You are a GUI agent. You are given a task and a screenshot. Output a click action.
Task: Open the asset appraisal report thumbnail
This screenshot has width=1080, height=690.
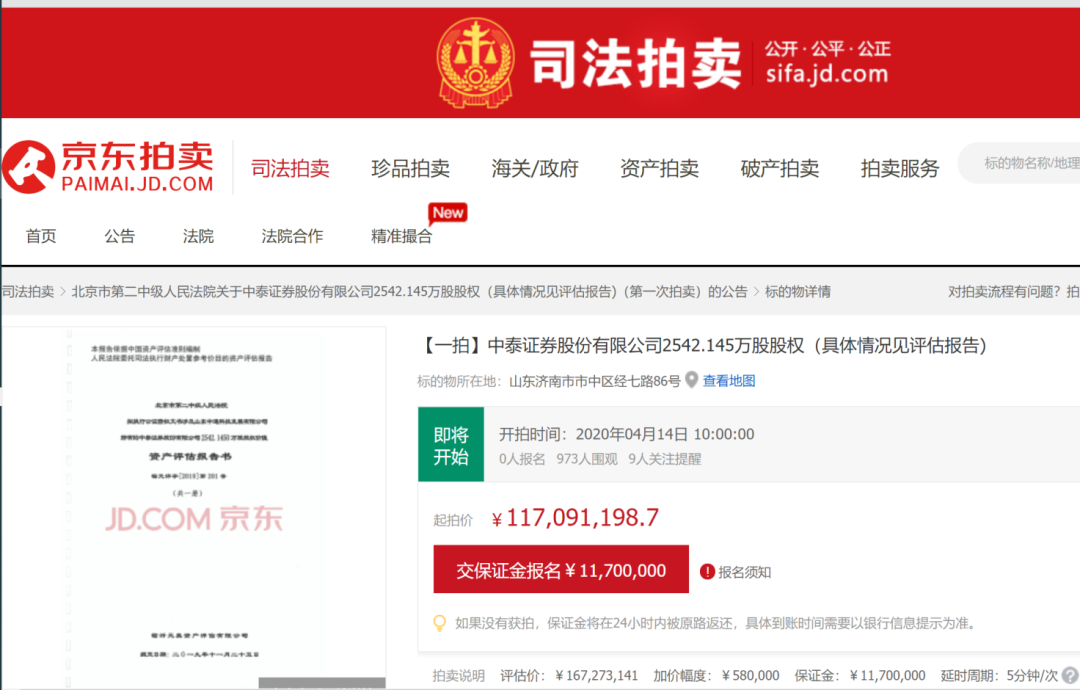click(x=194, y=507)
